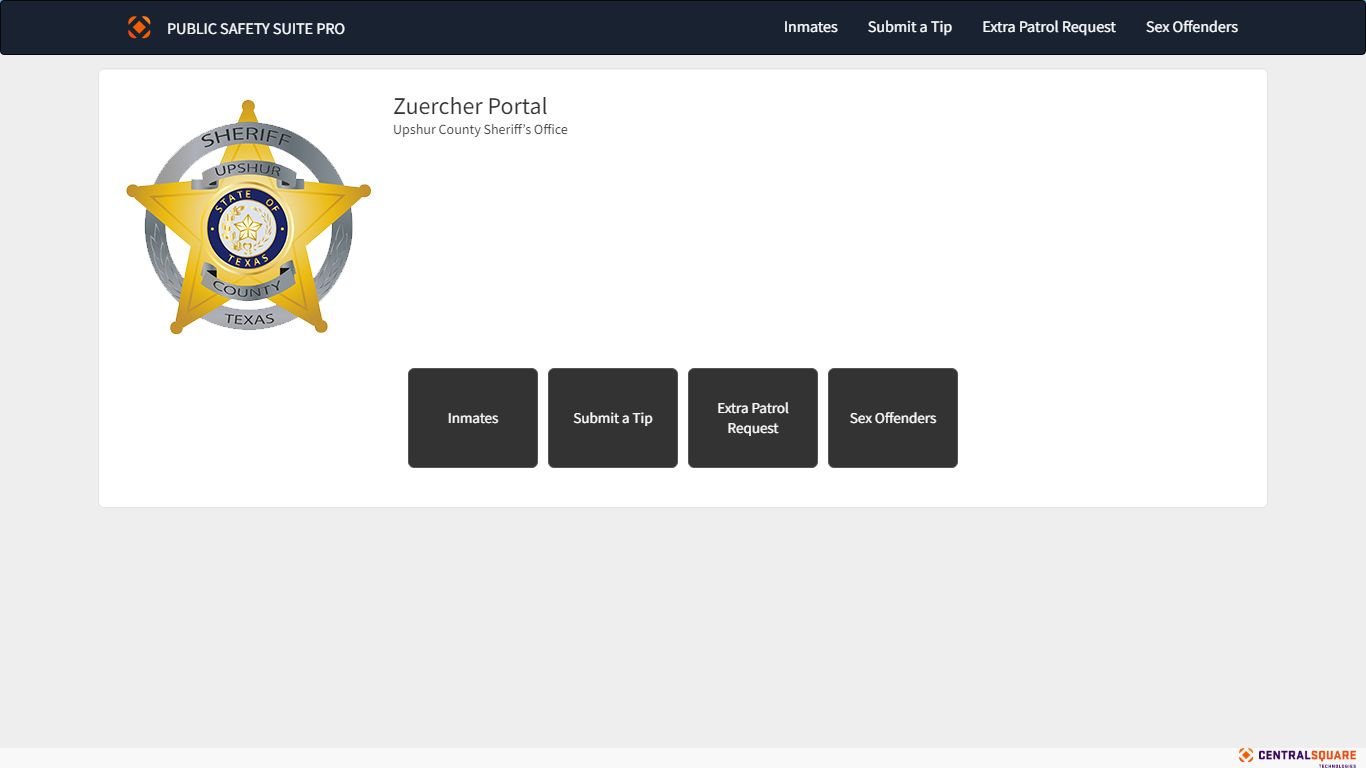
Task: Go to Sex Offenders in the top navigation
Action: tap(1192, 27)
